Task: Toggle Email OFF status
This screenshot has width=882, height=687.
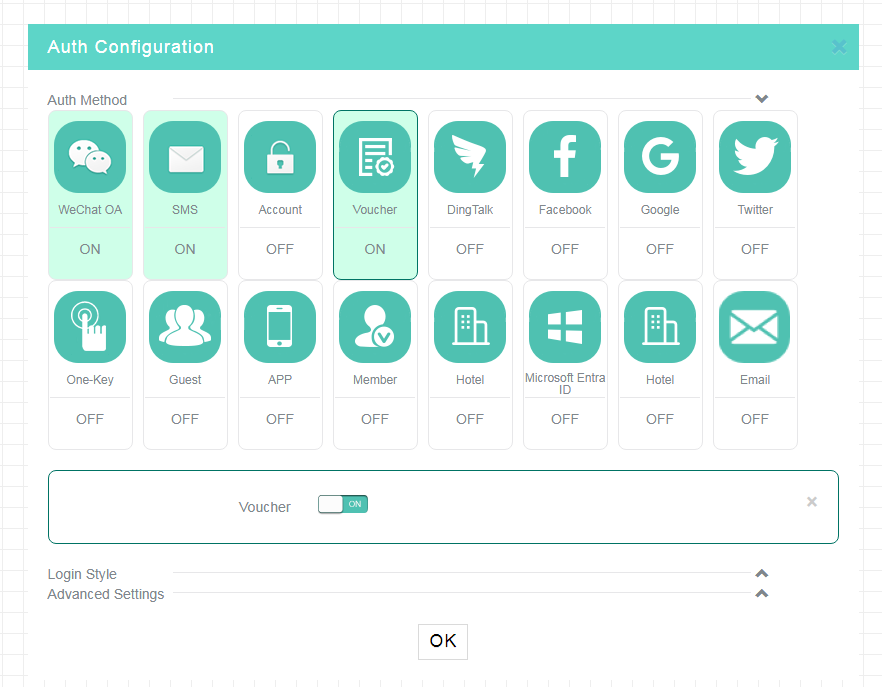Action: tap(755, 419)
